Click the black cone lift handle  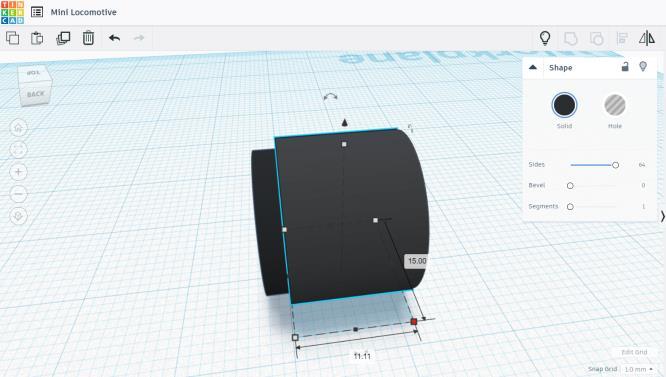tap(344, 122)
